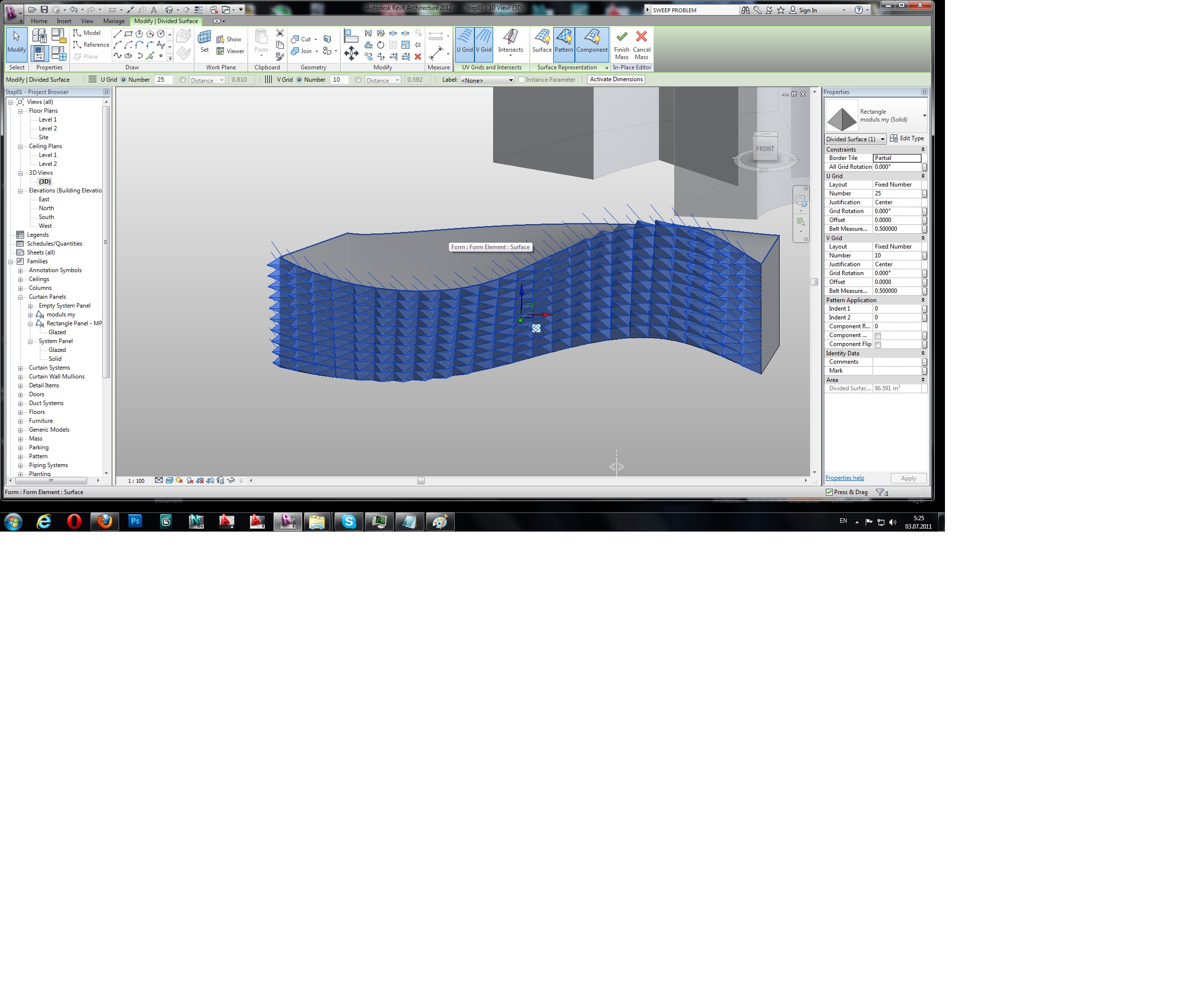Image resolution: width=1193 pixels, height=1008 pixels.
Task: Open Skype from the Windows taskbar
Action: [x=348, y=521]
